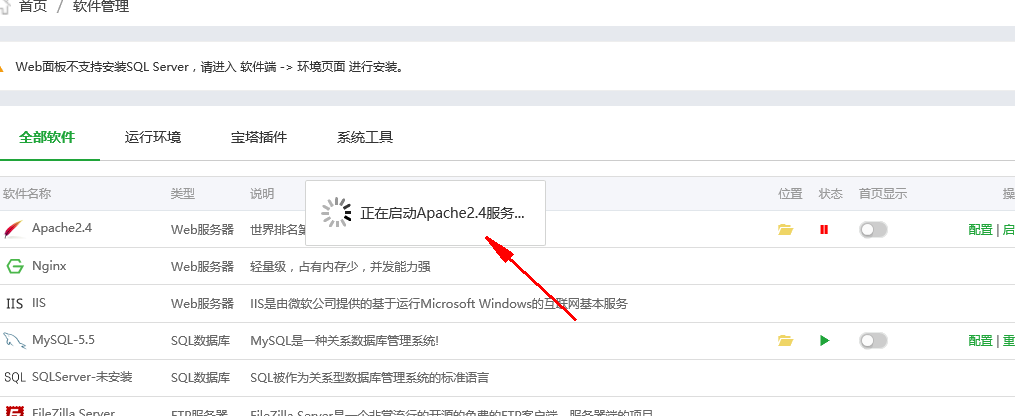
Task: Click the IIS description about Microsoft Windows
Action: [439, 303]
